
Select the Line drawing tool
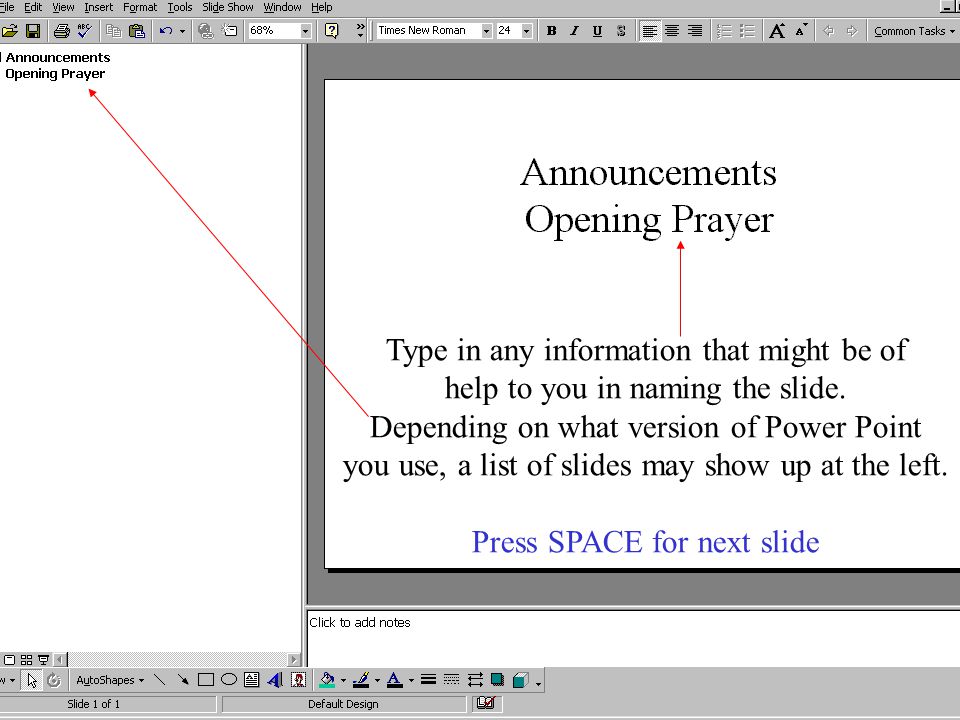point(160,680)
